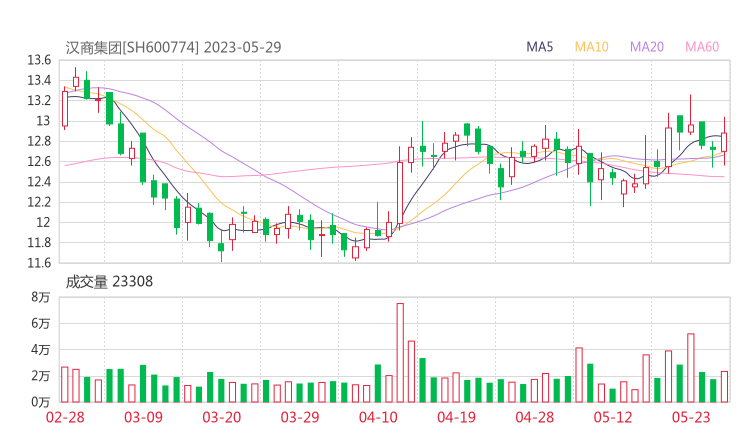
Task: Click the 03-20 date axis label
Action: pos(222,417)
